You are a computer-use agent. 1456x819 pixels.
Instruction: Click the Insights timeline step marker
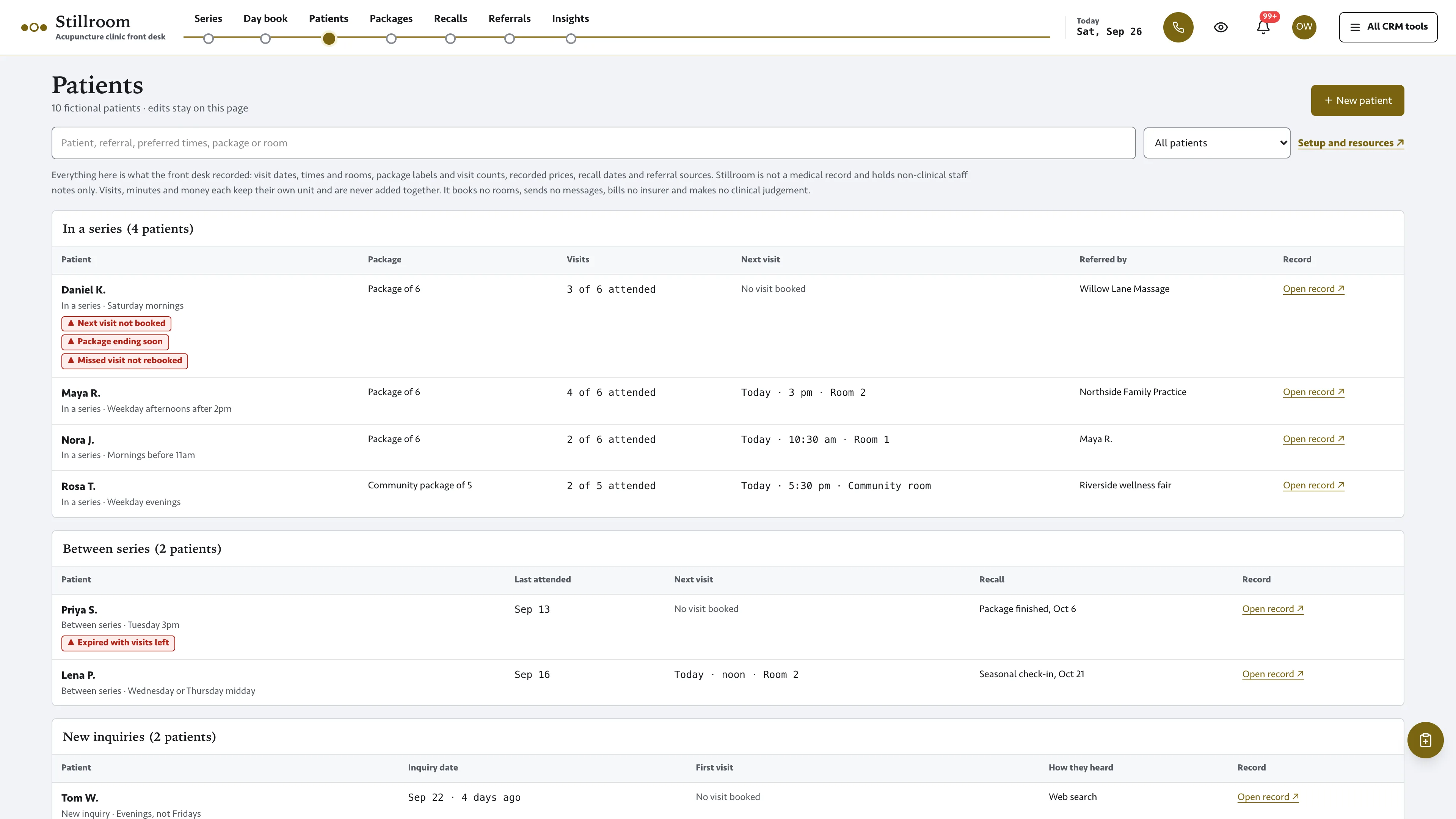click(571, 38)
